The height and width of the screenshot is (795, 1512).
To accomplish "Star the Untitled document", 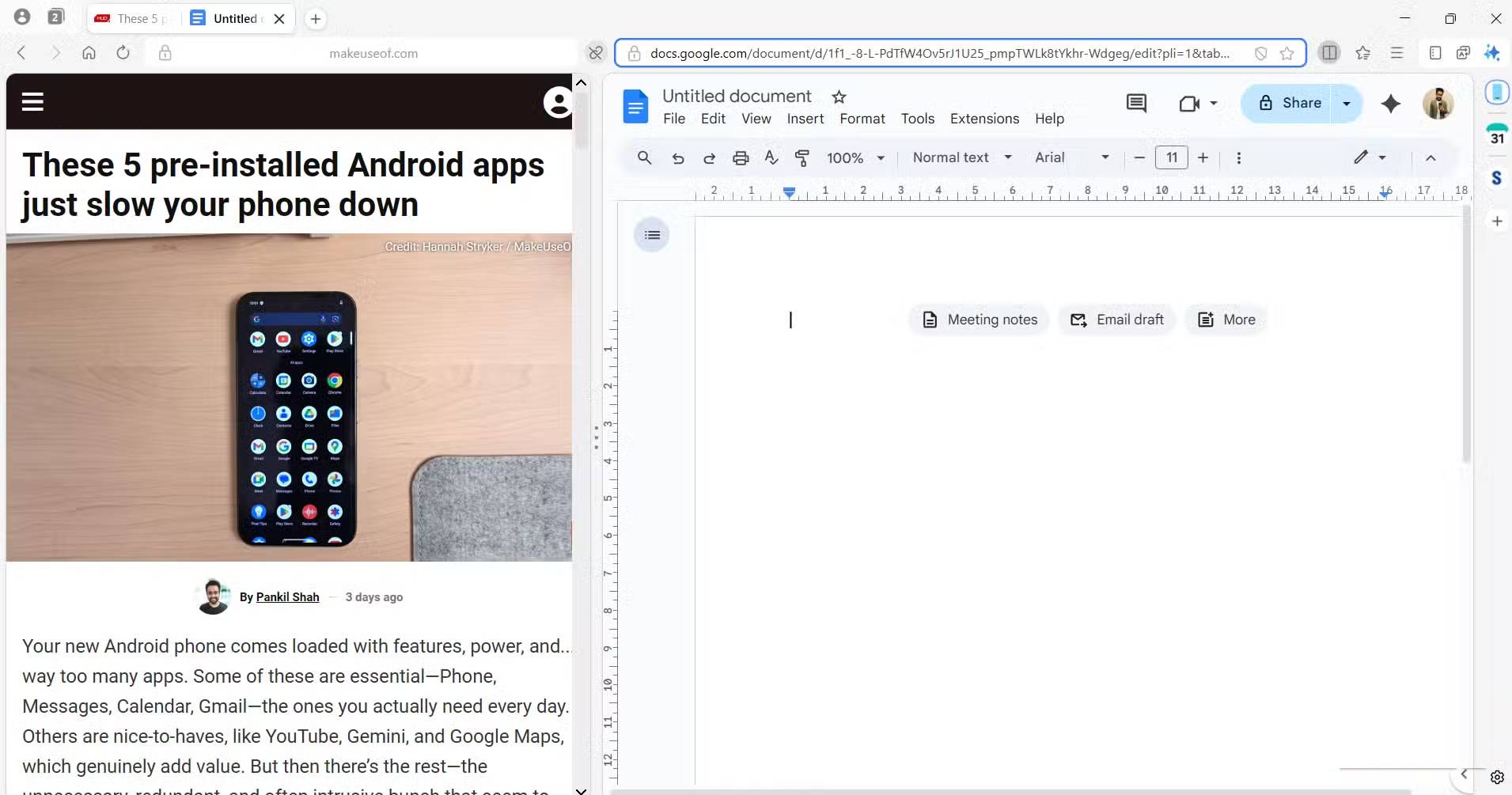I will (x=839, y=97).
